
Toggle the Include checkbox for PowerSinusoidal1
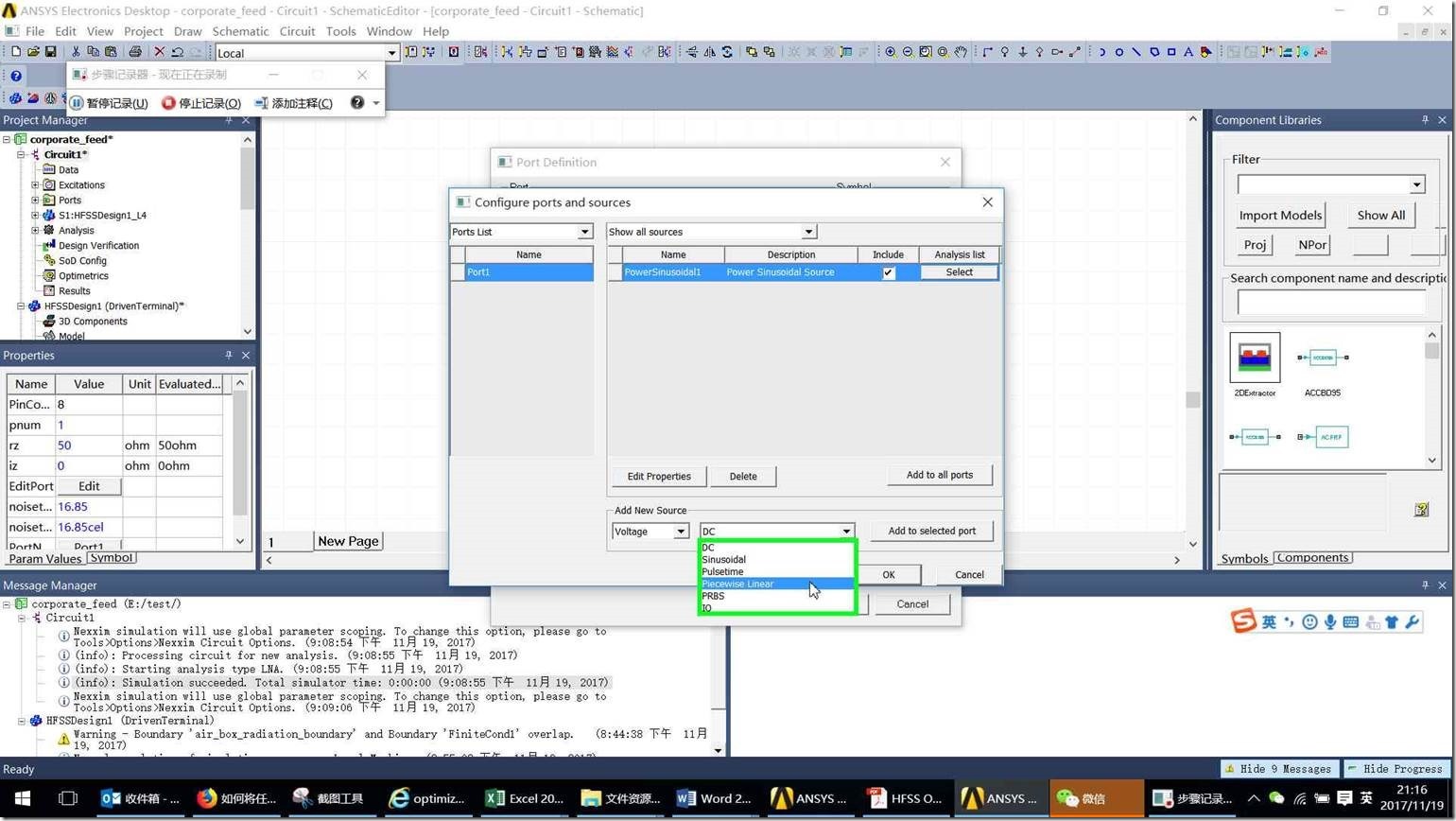(x=888, y=272)
